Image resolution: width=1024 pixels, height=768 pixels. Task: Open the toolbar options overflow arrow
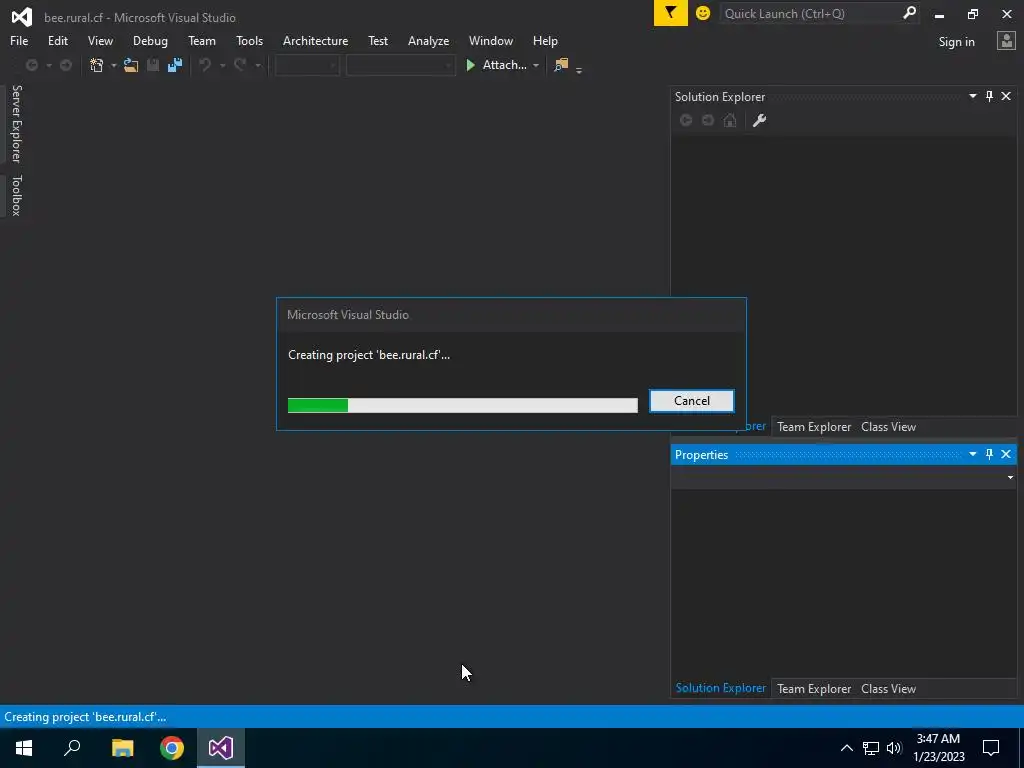pyautogui.click(x=579, y=69)
